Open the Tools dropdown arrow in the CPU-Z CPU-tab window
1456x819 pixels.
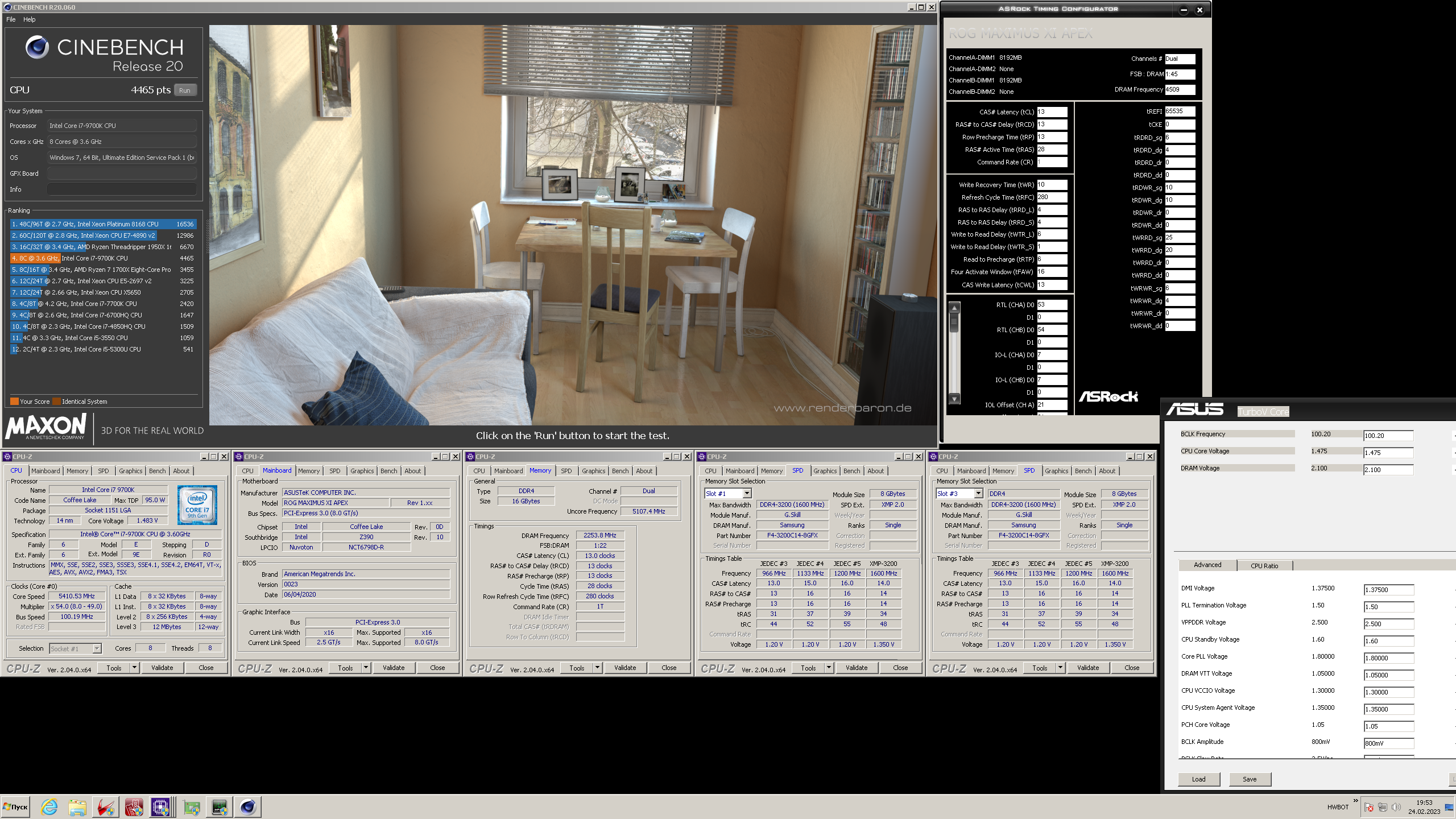click(x=135, y=667)
